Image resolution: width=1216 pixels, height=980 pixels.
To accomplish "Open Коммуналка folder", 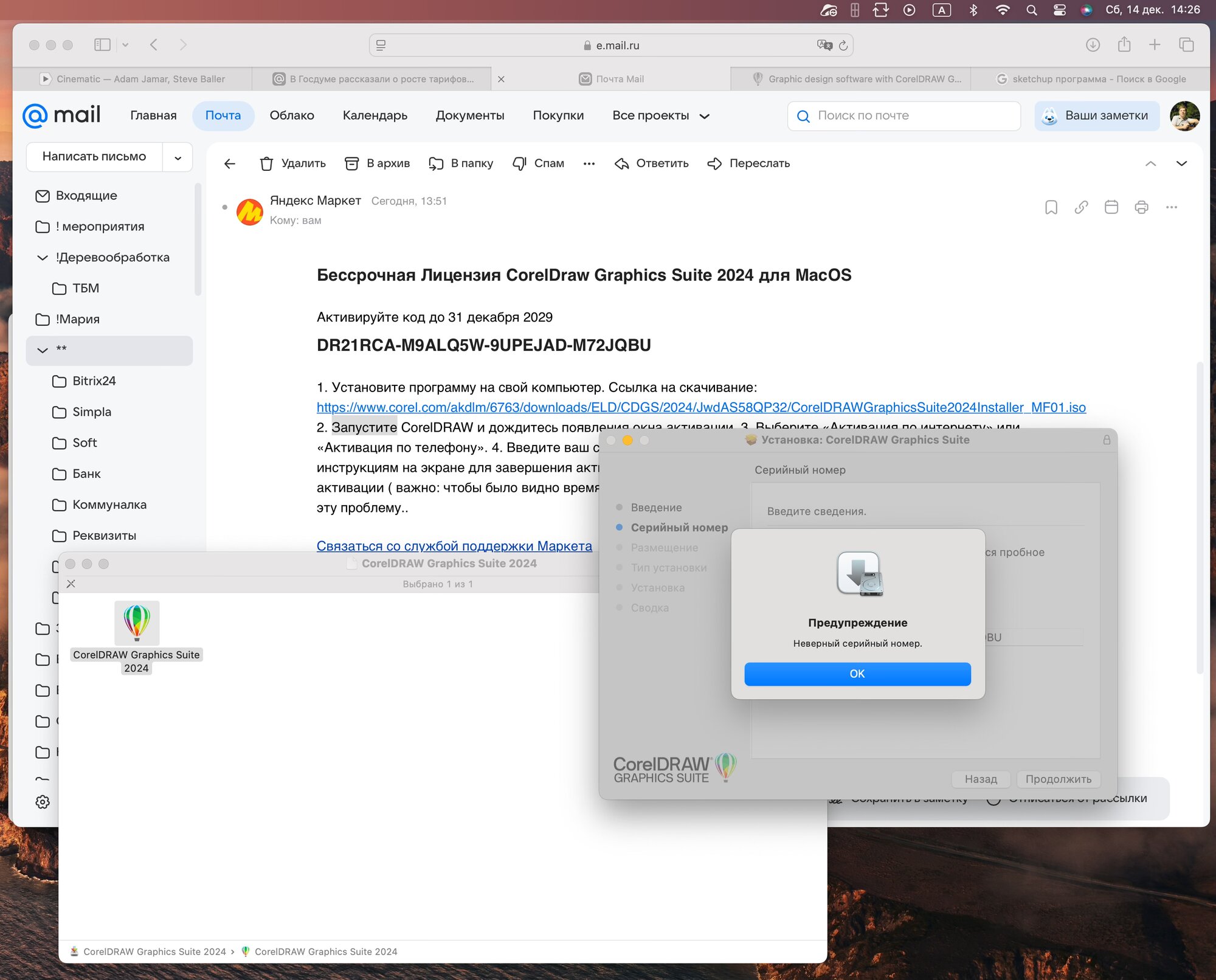I will pyautogui.click(x=100, y=505).
